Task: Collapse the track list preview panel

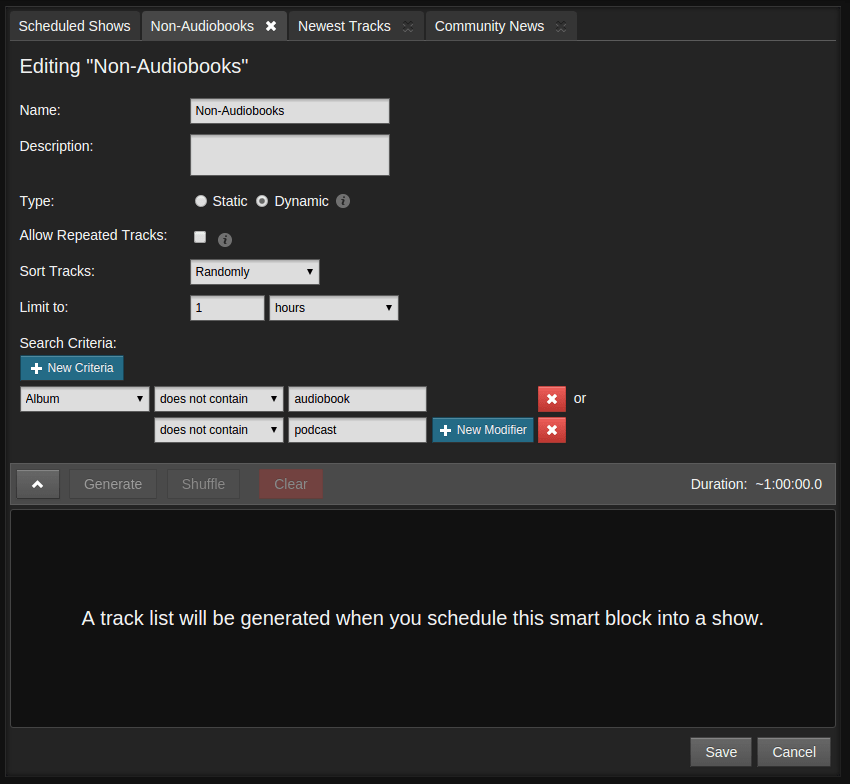Action: pyautogui.click(x=37, y=483)
